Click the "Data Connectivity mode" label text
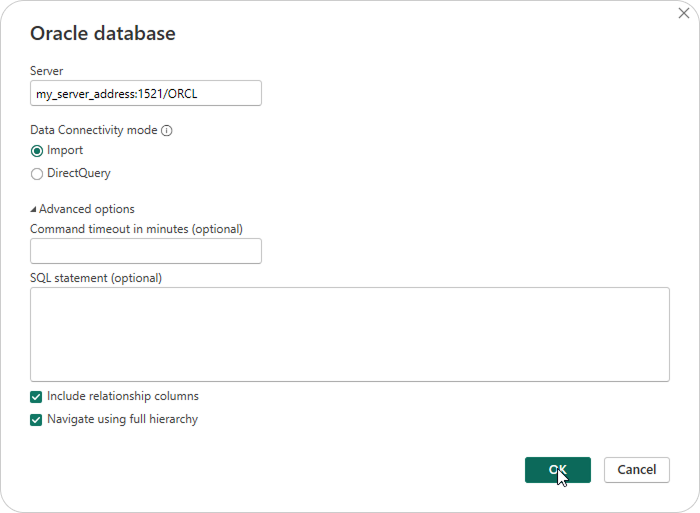 (x=94, y=130)
